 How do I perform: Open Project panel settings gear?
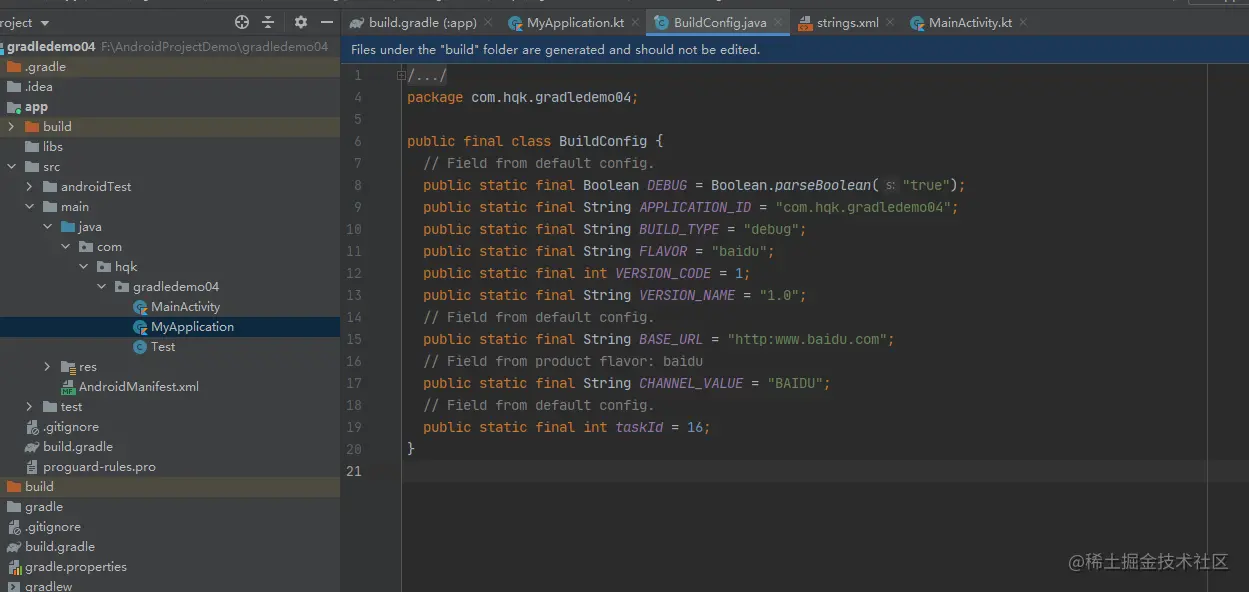pyautogui.click(x=301, y=22)
